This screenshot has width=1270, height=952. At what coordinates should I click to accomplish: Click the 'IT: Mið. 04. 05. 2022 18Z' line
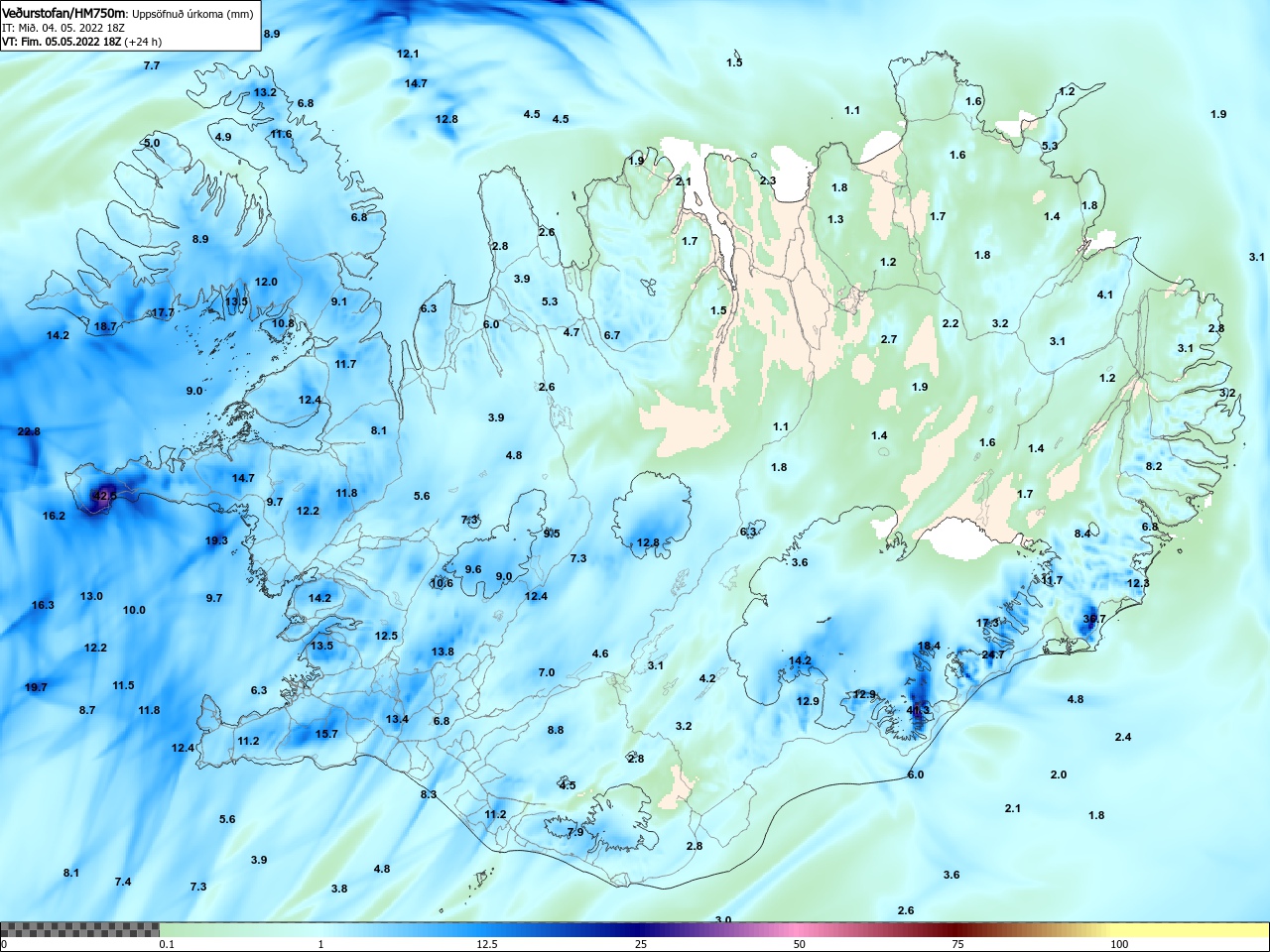pyautogui.click(x=63, y=28)
